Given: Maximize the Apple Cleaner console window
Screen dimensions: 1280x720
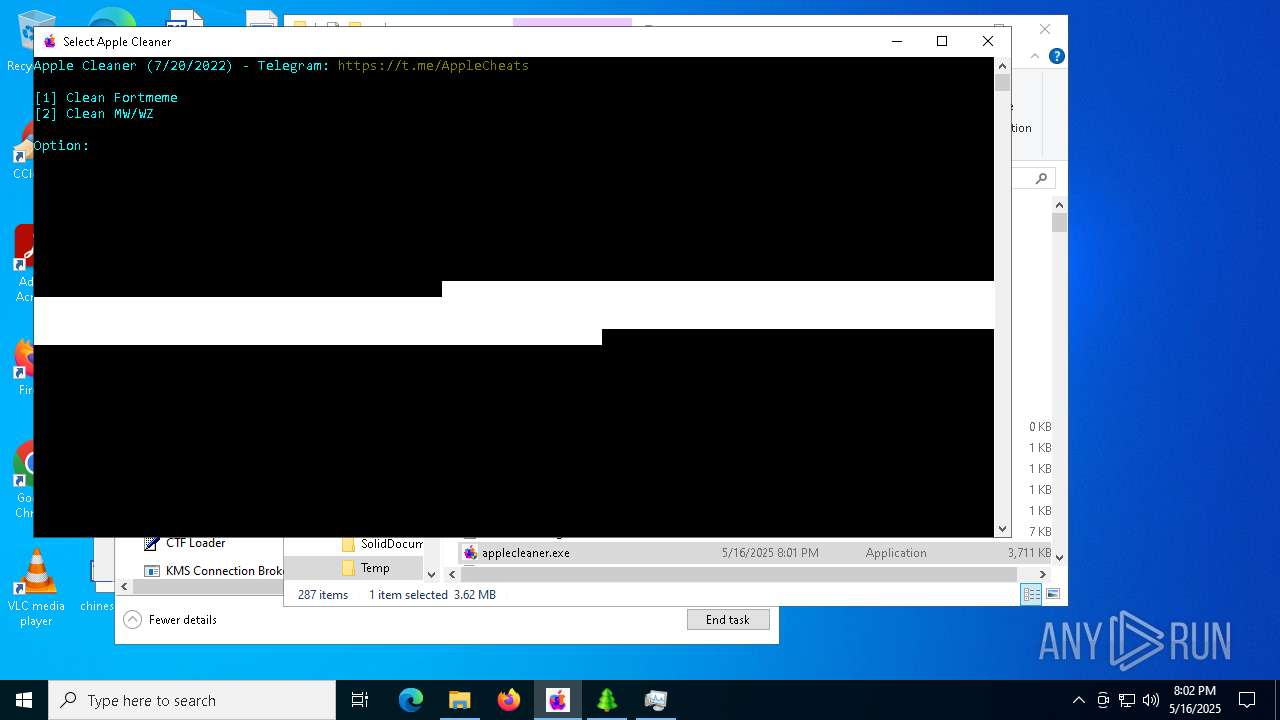Looking at the screenshot, I should pyautogui.click(x=941, y=41).
